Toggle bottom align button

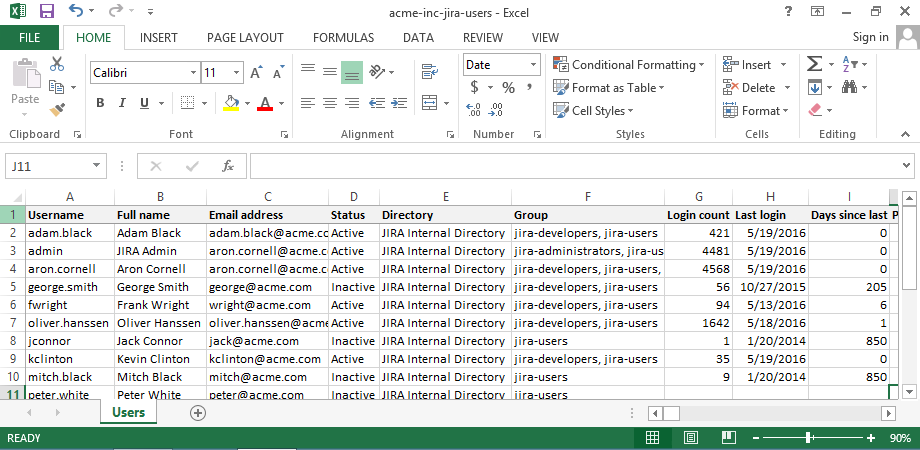coord(352,73)
